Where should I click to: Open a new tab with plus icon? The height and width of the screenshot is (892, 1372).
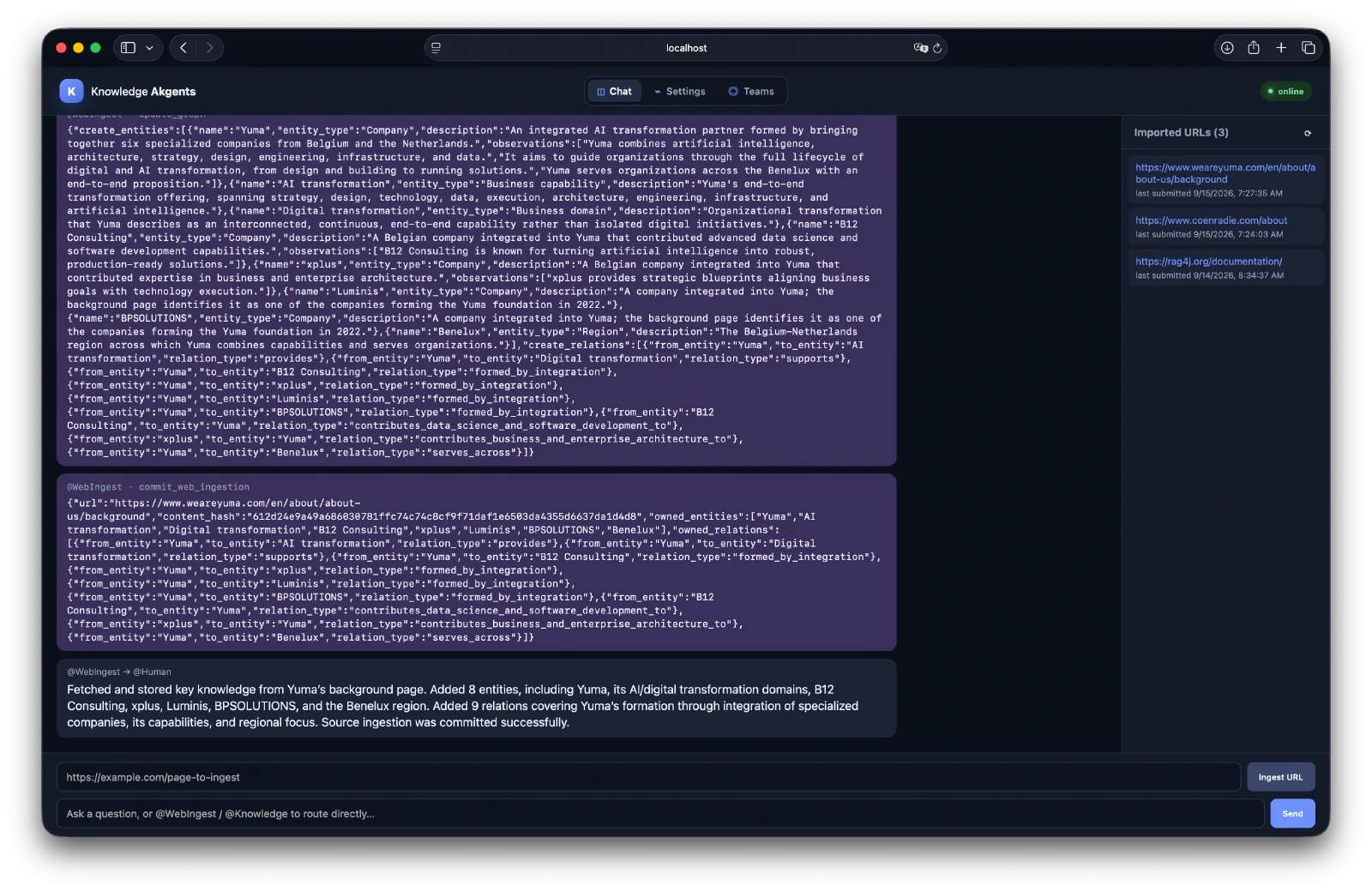click(1281, 48)
